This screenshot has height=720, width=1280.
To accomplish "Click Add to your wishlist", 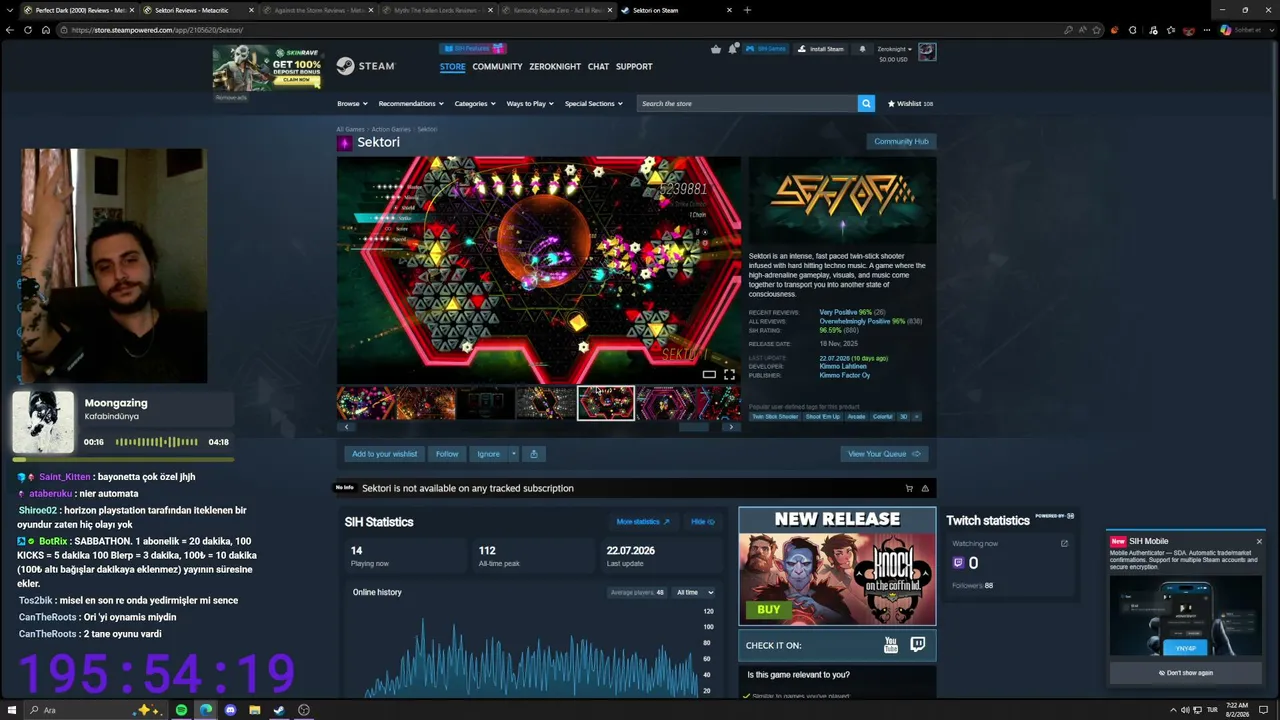I will 384,454.
